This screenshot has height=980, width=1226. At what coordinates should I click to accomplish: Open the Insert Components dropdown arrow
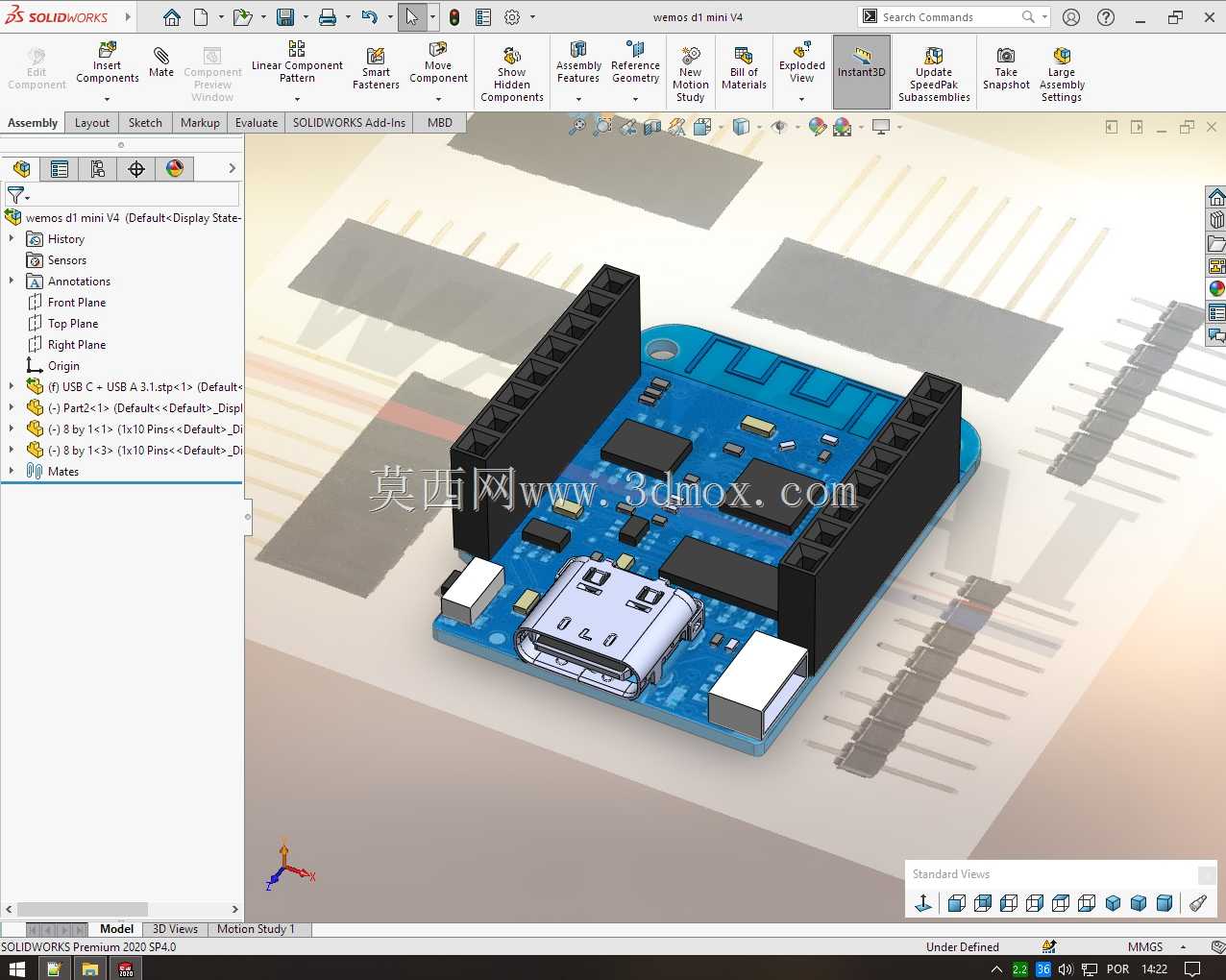tap(108, 99)
